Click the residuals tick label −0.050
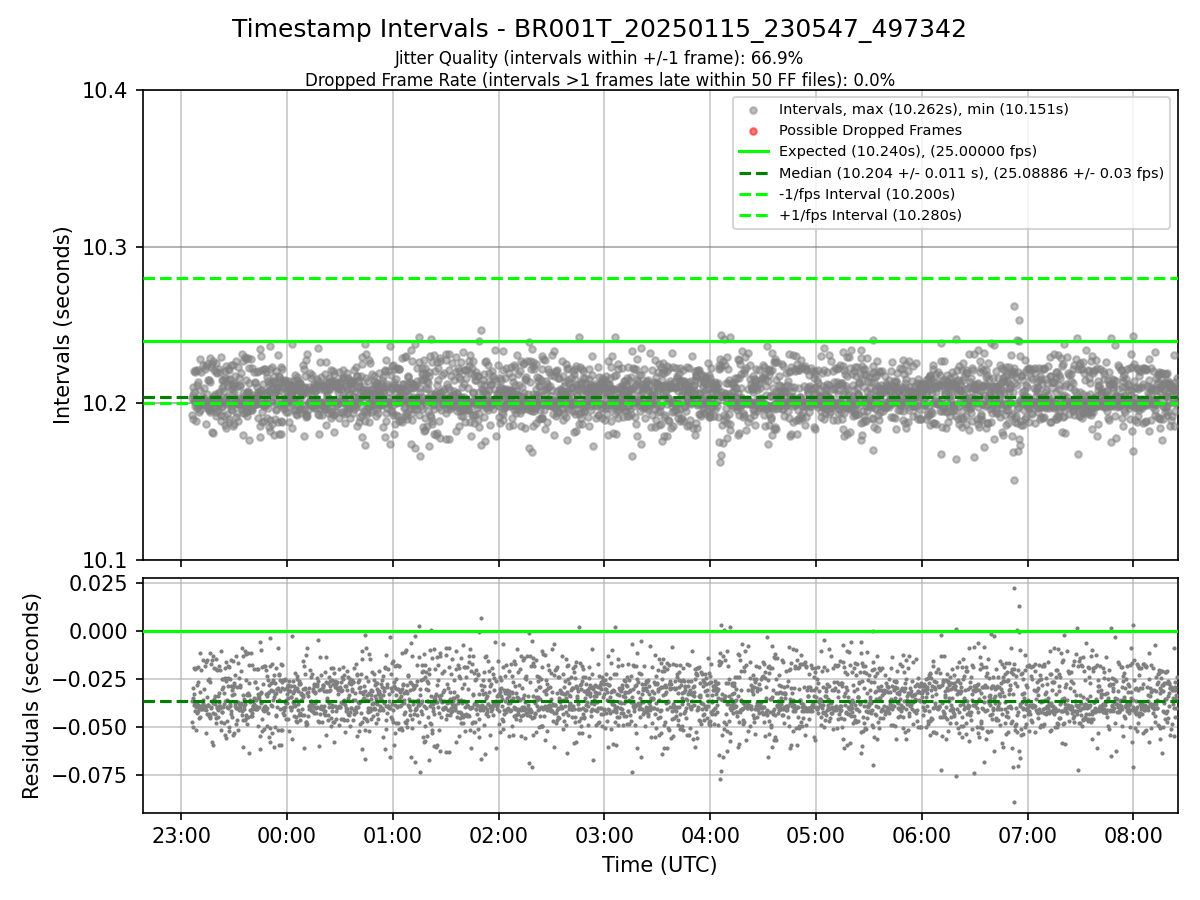Viewport: 1200px width, 900px height. 92,727
